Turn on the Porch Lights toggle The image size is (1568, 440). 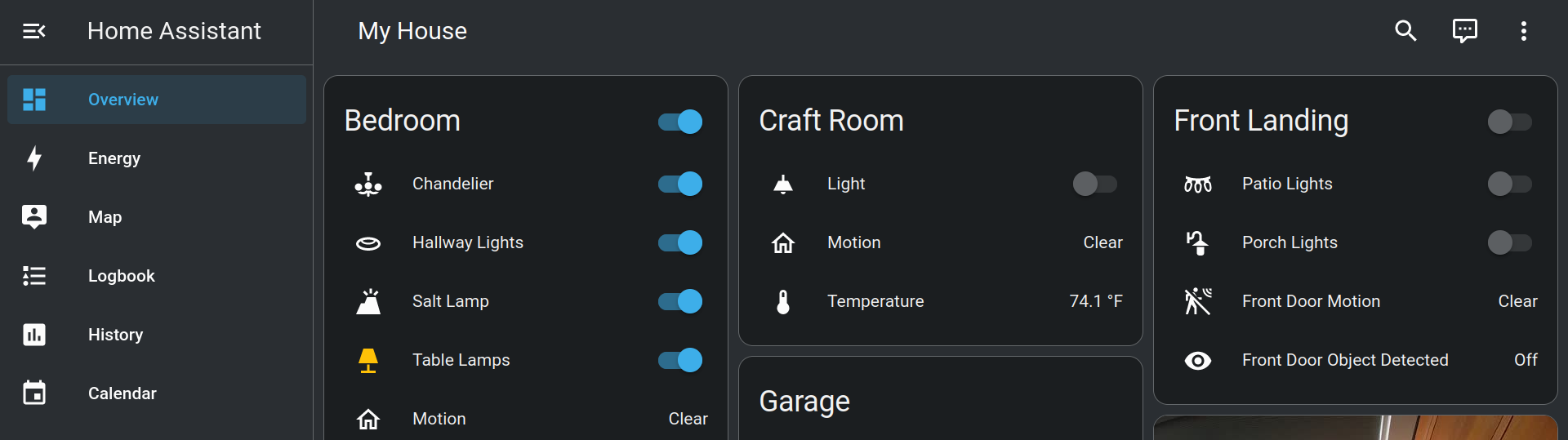coord(1510,242)
